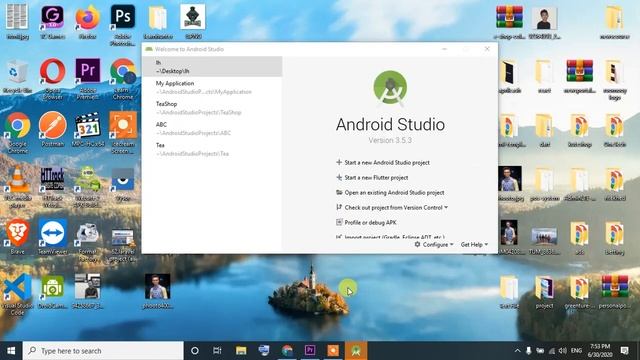Open volume control in system tray
The width and height of the screenshot is (640, 360).
pyautogui.click(x=562, y=351)
